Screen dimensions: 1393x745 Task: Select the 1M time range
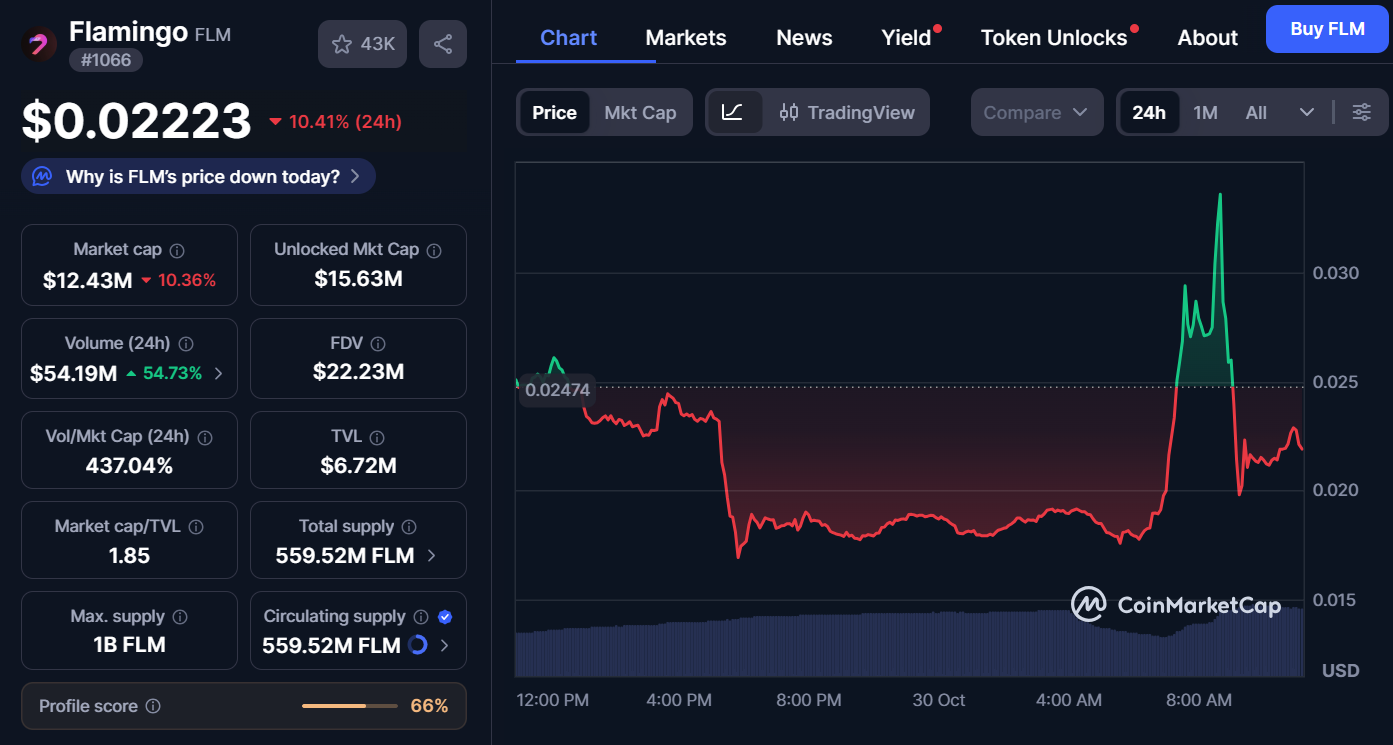tap(1205, 112)
